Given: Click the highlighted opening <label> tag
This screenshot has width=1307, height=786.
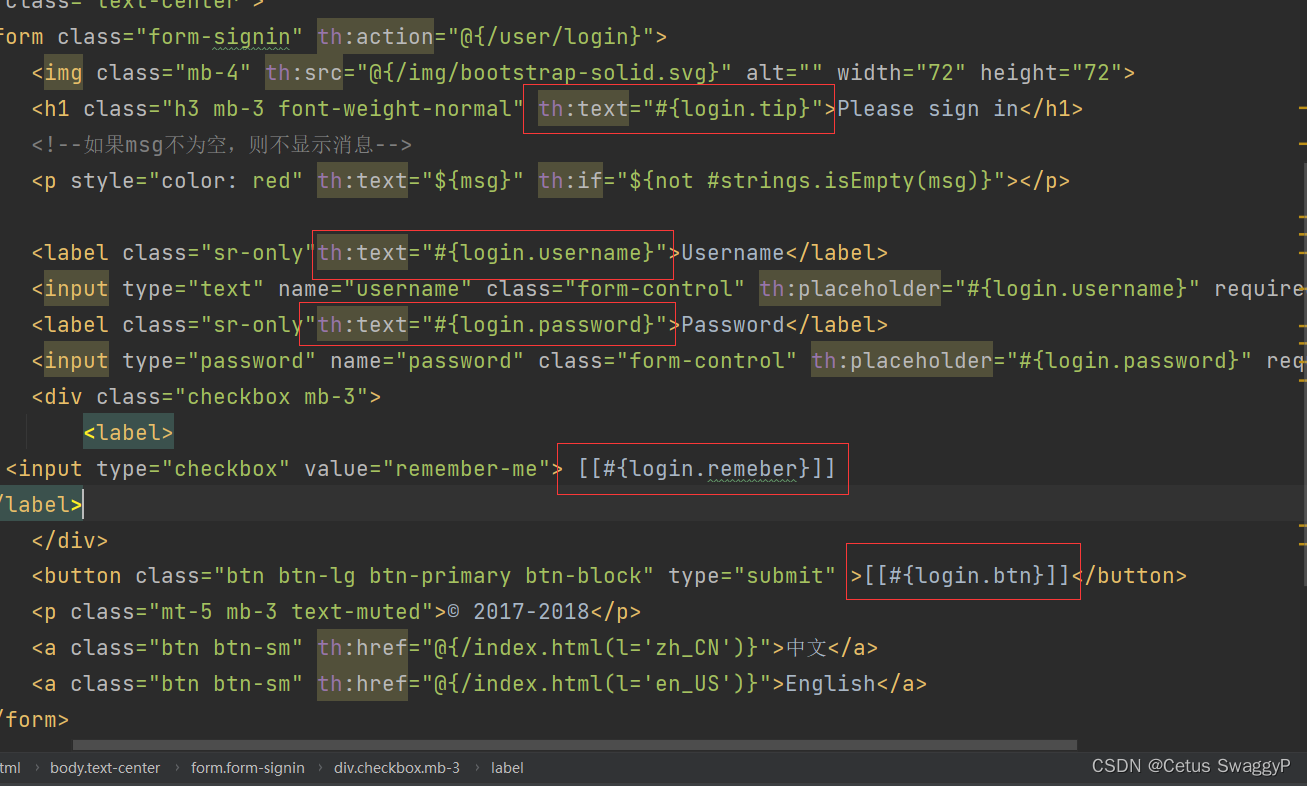Looking at the screenshot, I should click(x=129, y=433).
